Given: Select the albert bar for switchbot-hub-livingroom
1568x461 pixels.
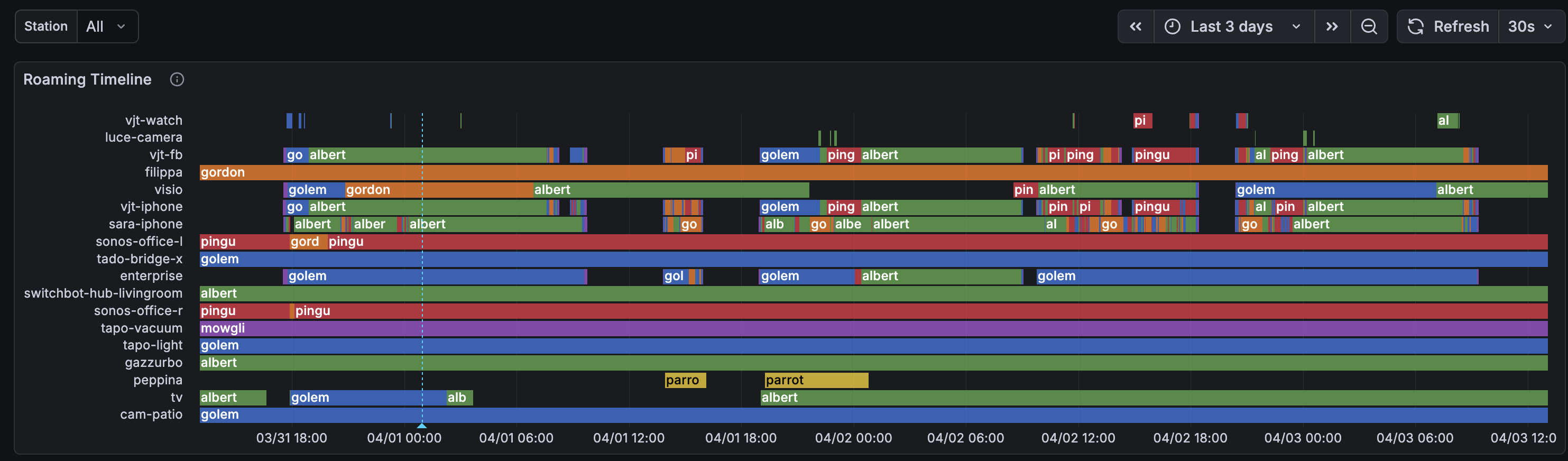Looking at the screenshot, I should coord(852,293).
